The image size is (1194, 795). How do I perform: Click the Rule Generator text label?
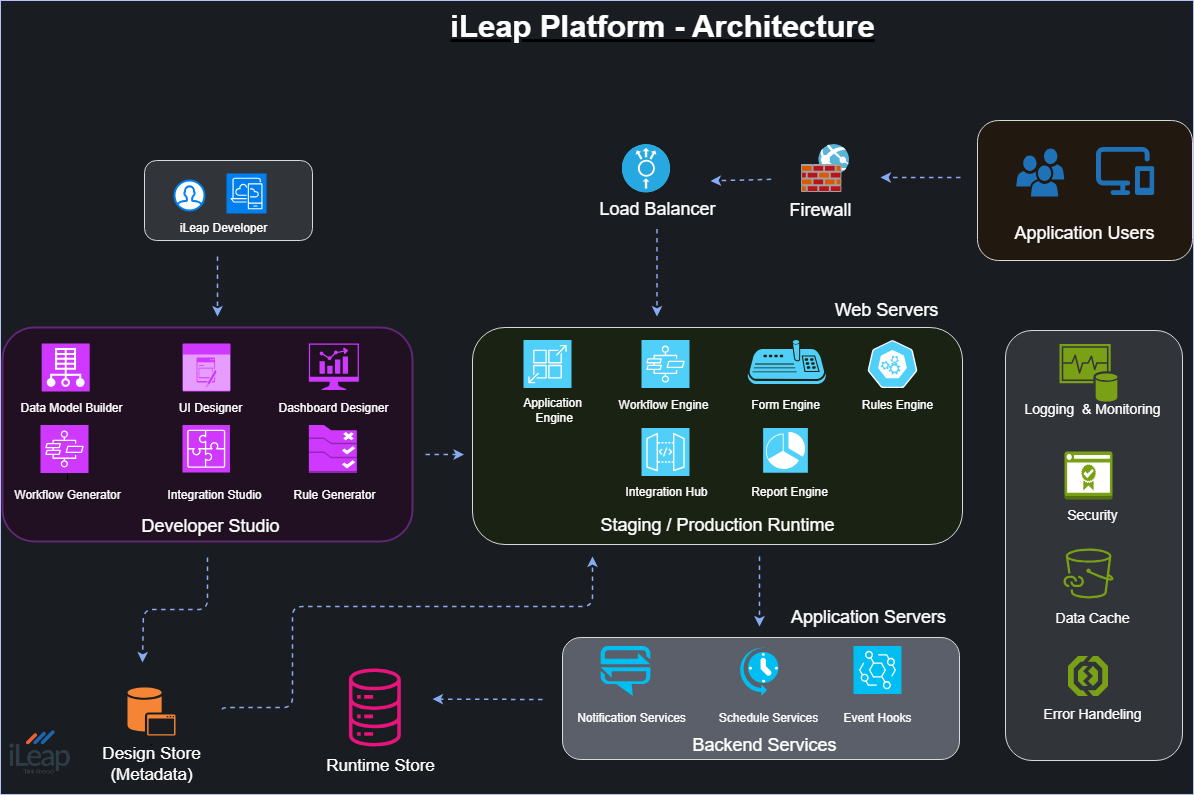334,495
